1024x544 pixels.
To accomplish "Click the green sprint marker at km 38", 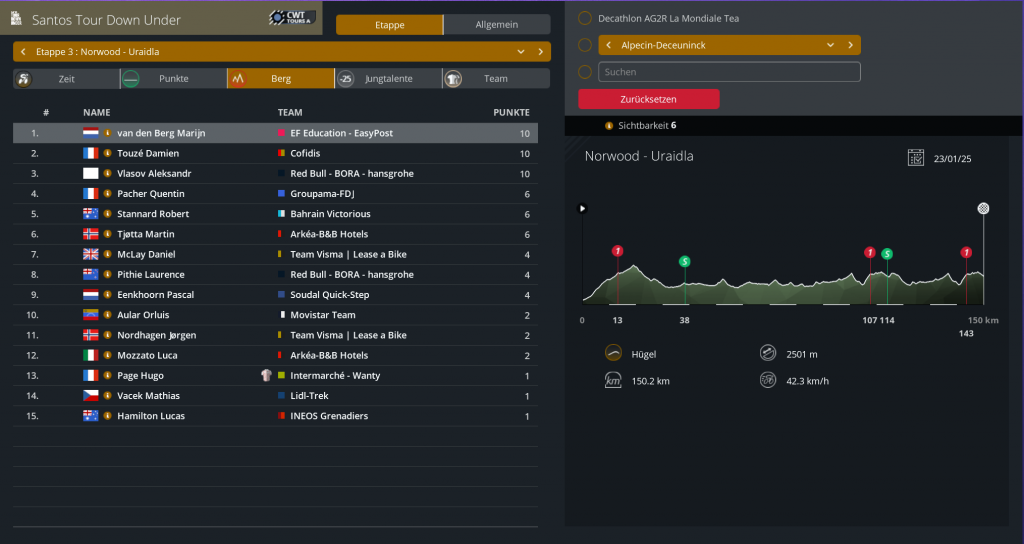I will (x=684, y=261).
